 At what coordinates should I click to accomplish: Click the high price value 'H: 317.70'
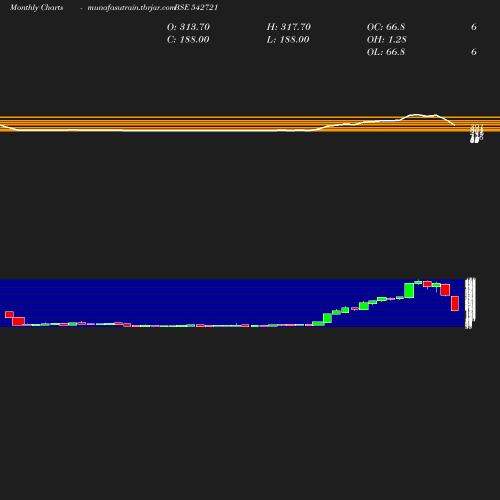(289, 27)
